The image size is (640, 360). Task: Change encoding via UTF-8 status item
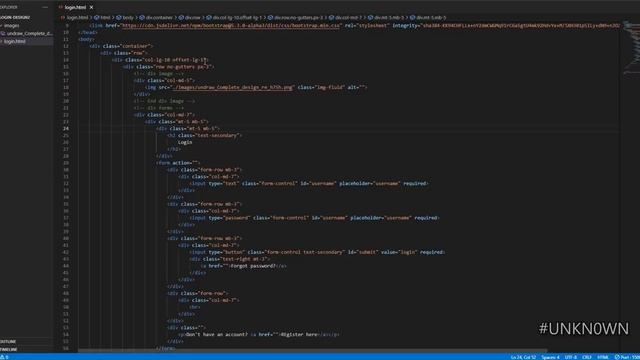(571, 357)
